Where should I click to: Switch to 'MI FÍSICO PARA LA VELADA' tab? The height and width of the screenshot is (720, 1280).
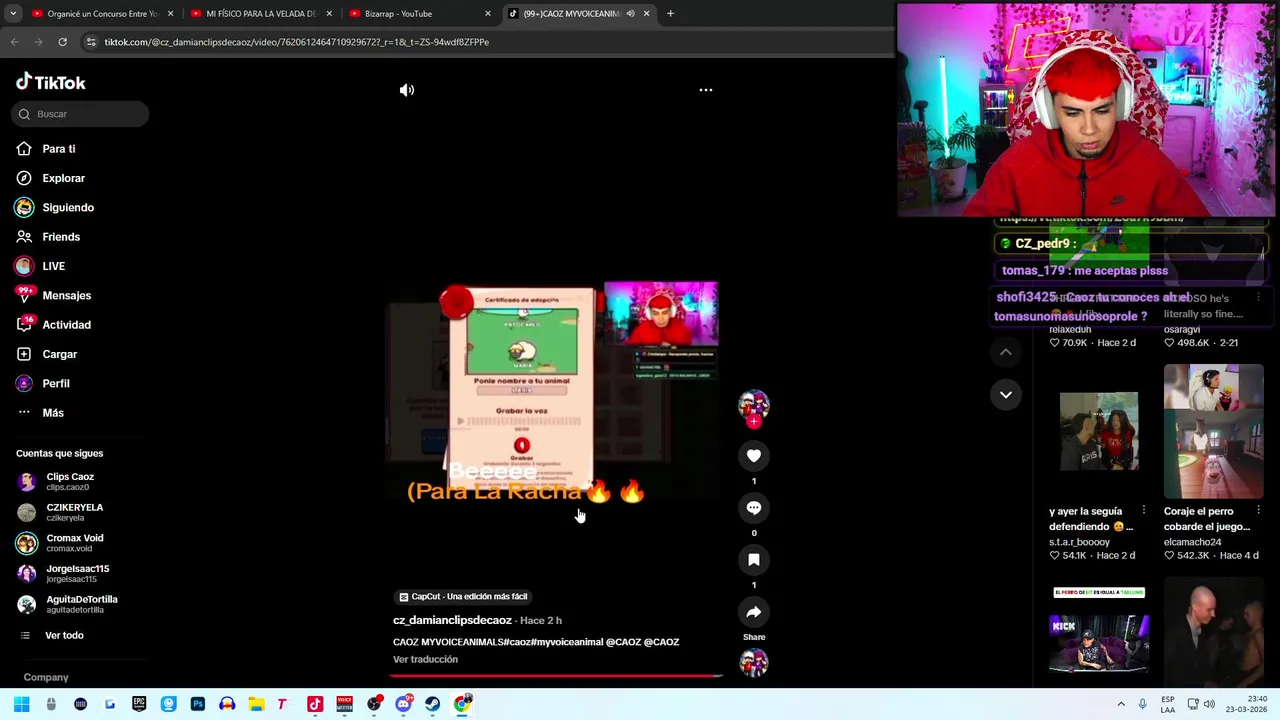click(260, 14)
